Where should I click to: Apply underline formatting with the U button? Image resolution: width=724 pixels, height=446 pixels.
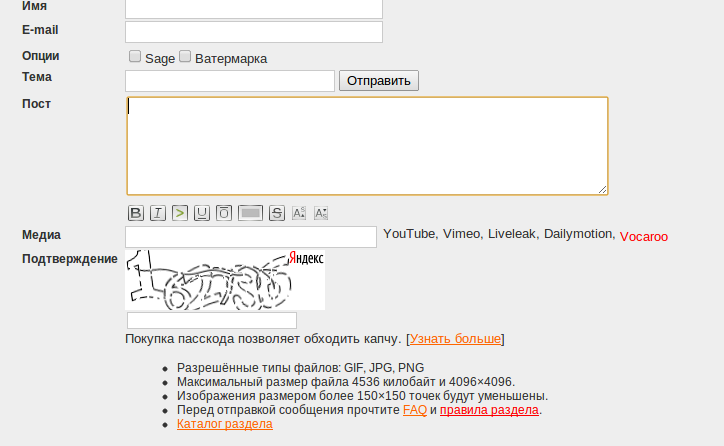(202, 213)
